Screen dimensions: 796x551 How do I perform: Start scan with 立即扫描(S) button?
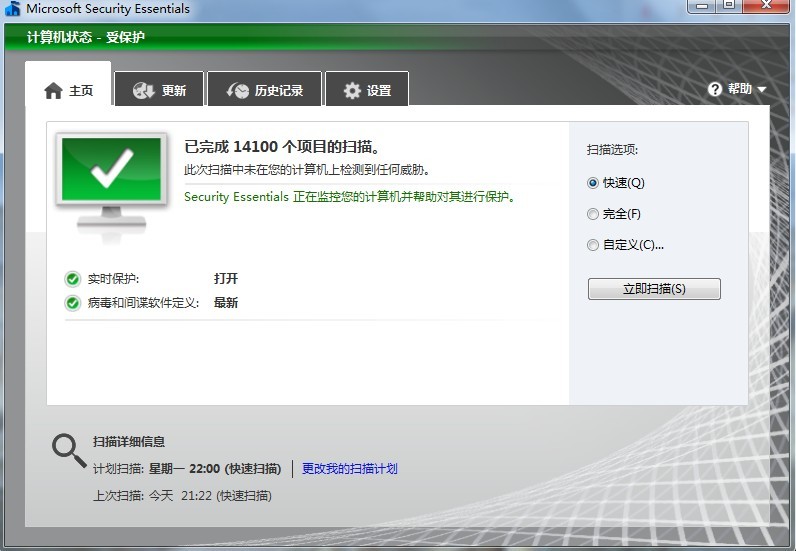tap(654, 289)
